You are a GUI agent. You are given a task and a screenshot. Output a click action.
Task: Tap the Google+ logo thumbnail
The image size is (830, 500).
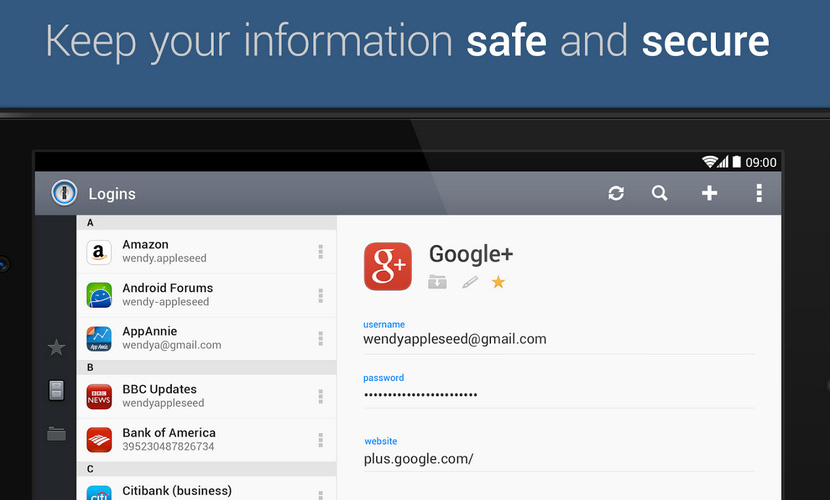[387, 266]
